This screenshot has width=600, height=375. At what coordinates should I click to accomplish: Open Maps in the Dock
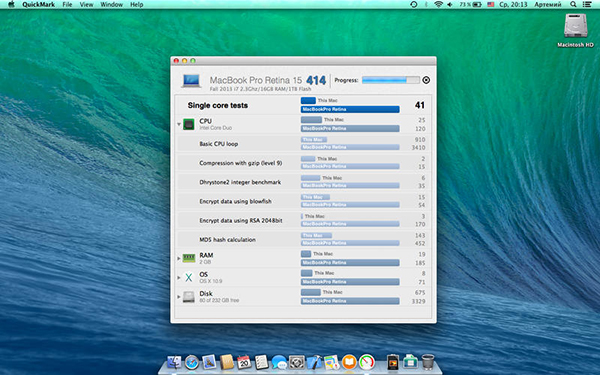(x=332, y=362)
